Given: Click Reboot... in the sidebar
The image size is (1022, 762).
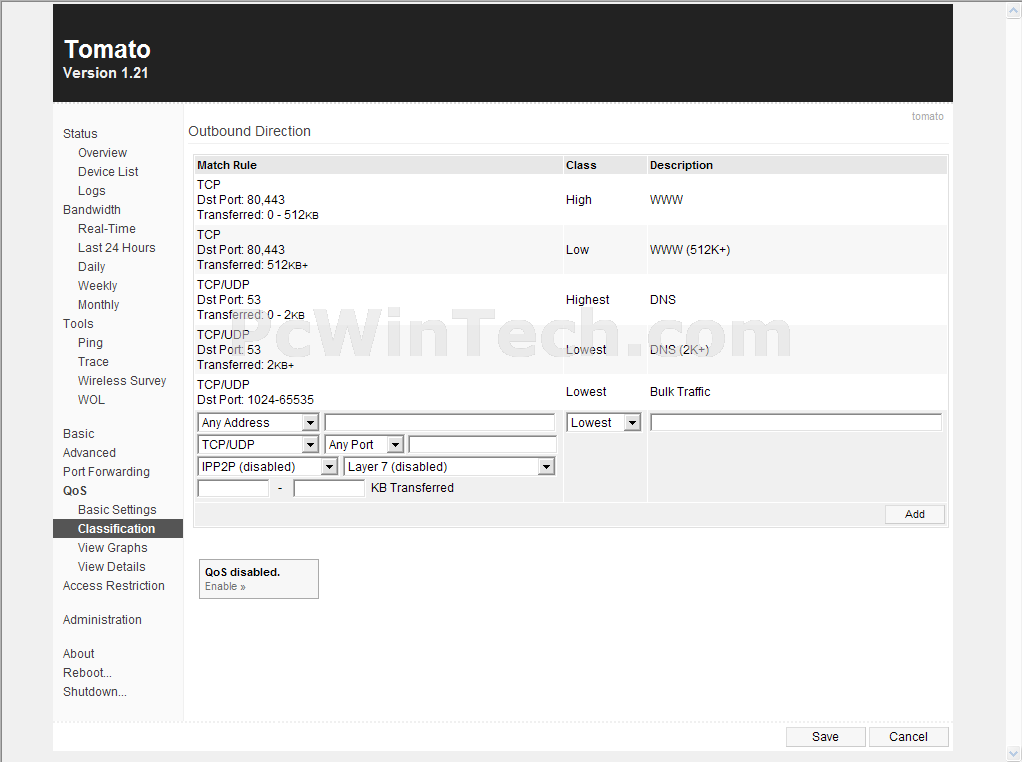Looking at the screenshot, I should pos(87,673).
